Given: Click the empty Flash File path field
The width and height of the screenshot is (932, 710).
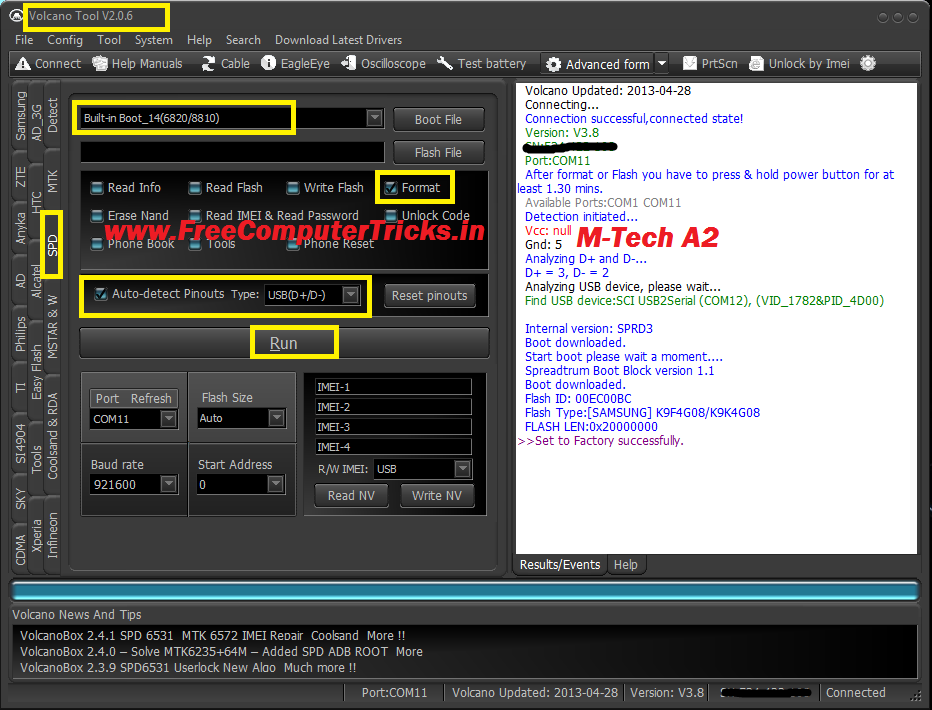Looking at the screenshot, I should click(x=232, y=153).
